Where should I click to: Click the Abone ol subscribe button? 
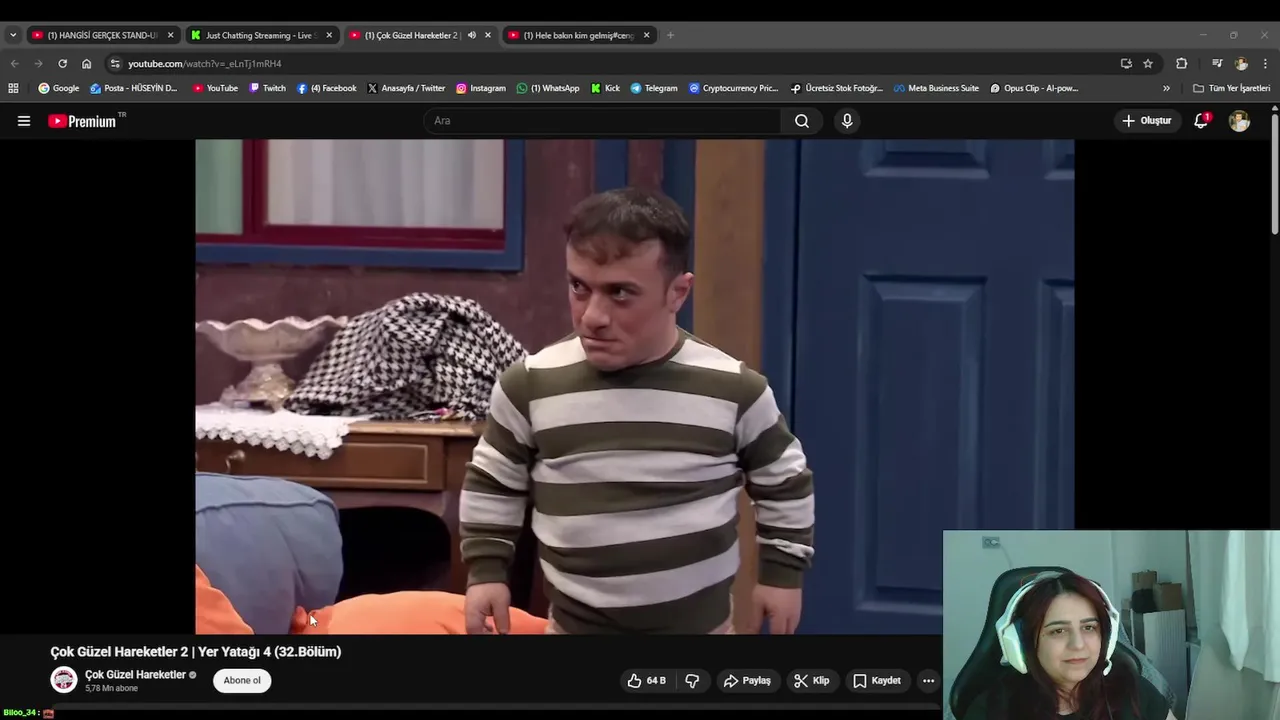click(x=242, y=681)
